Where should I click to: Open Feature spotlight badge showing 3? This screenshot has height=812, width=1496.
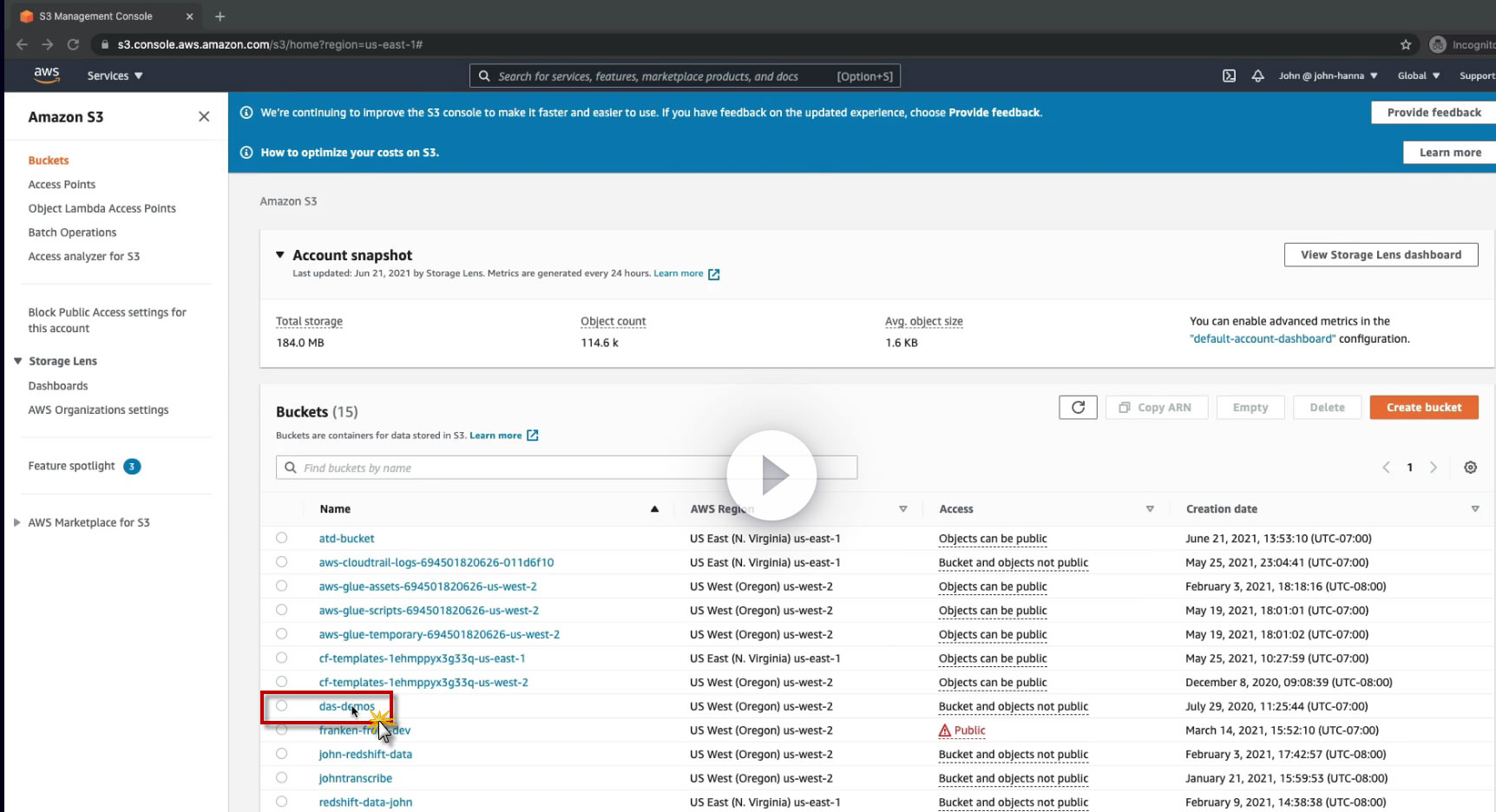(x=132, y=466)
